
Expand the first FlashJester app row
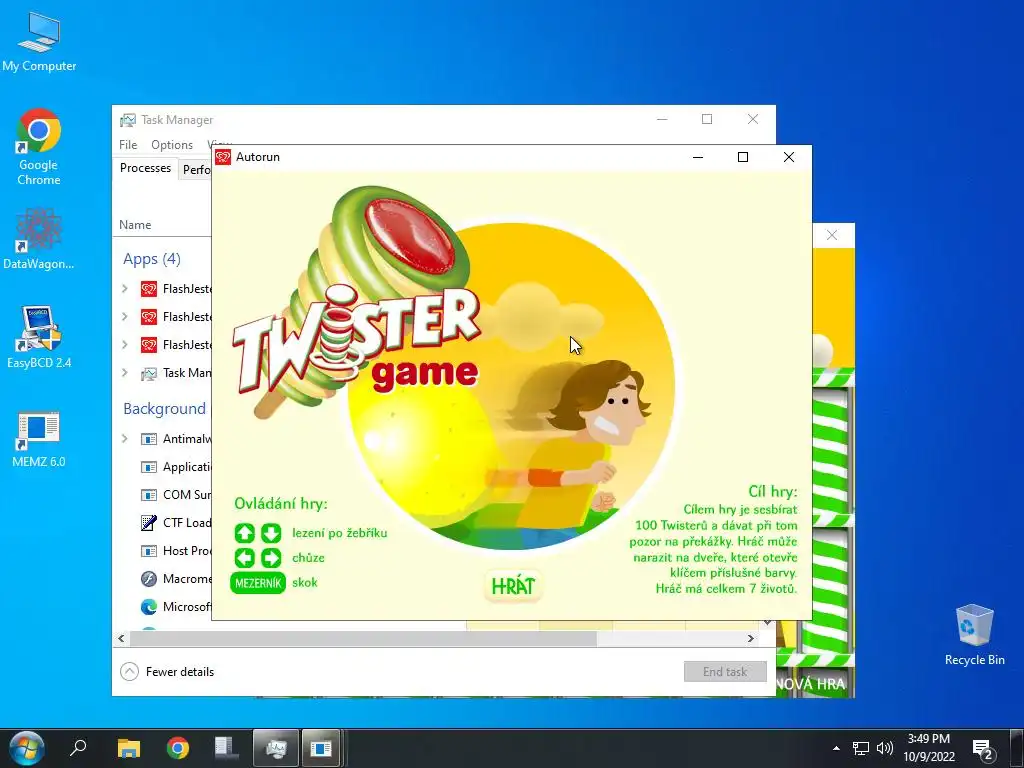tap(125, 288)
